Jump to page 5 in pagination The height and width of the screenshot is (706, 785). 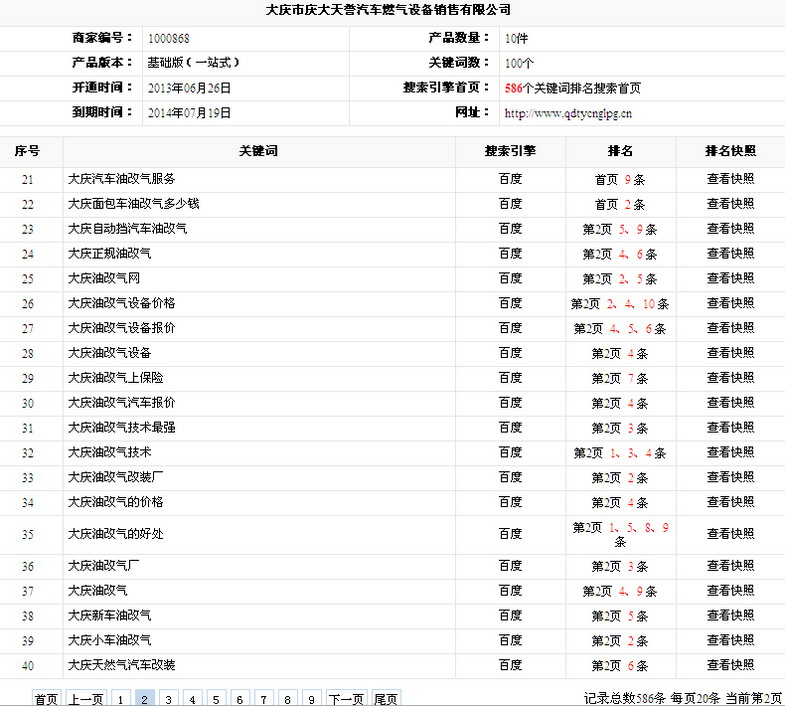tap(216, 698)
